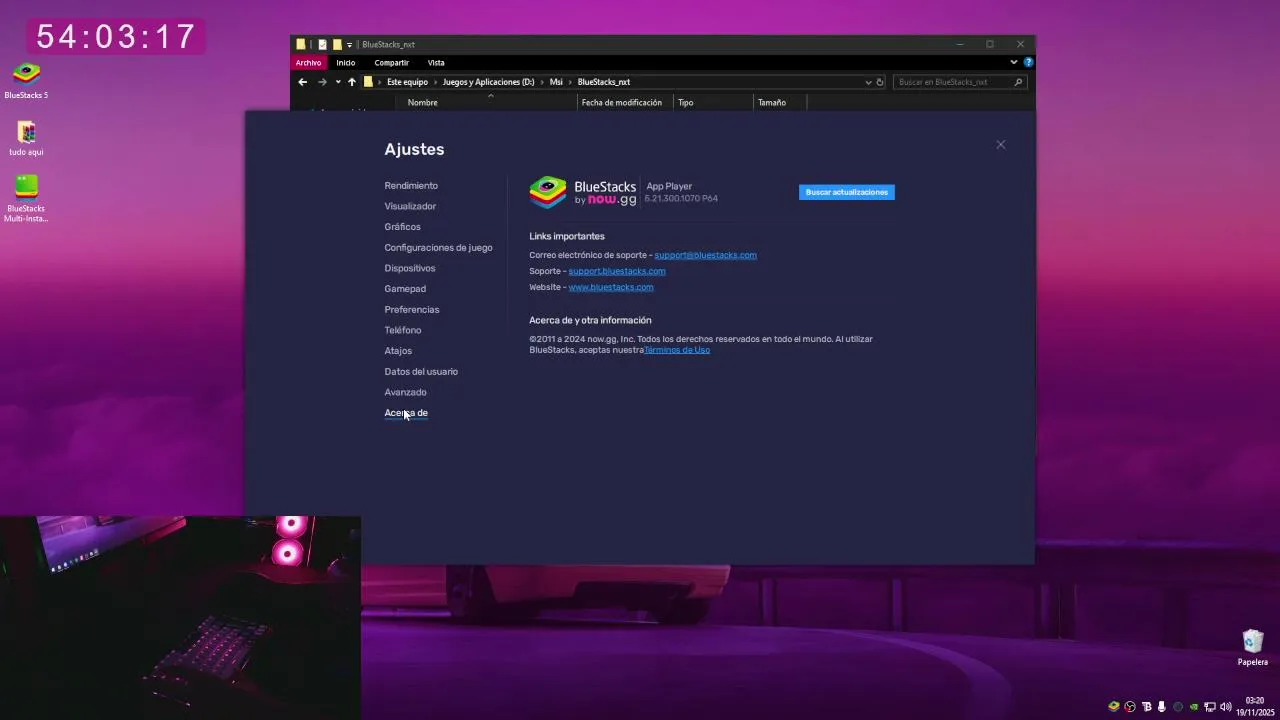1280x720 pixels.
Task: Click the BlueStacks logo in Acerca de
Action: click(548, 192)
